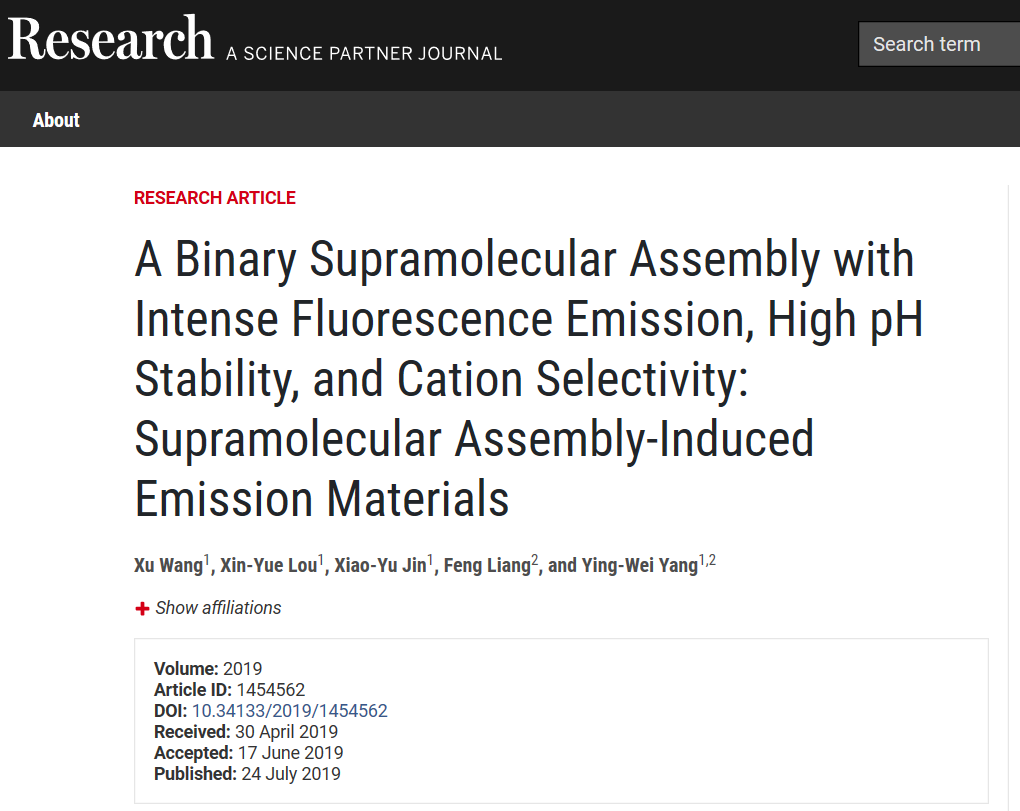Open the DOI link 10.34133/2019/1454562
Viewport: 1020px width, 811px height.
tap(289, 711)
